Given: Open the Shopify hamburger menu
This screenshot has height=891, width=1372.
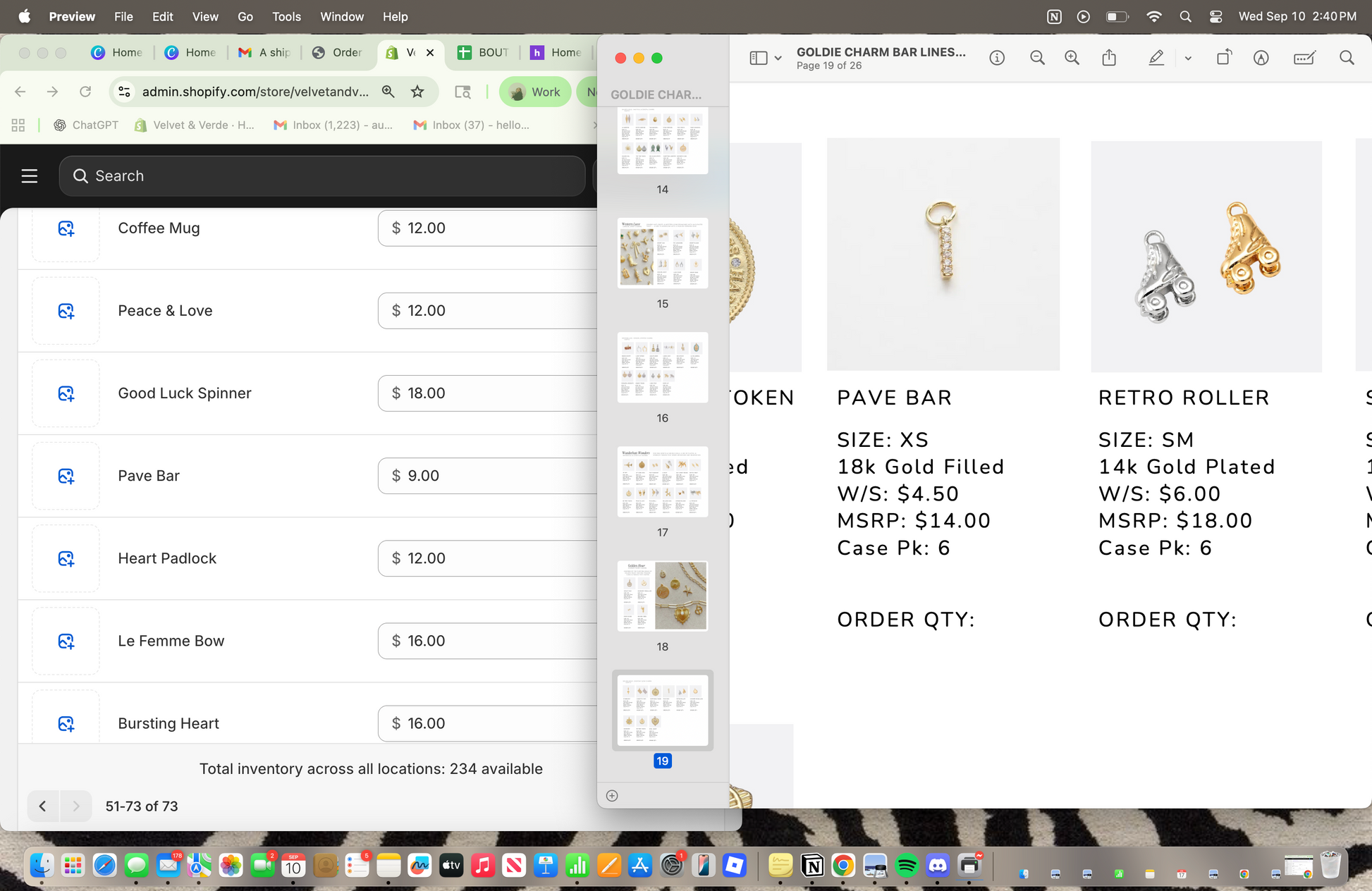Looking at the screenshot, I should (30, 176).
